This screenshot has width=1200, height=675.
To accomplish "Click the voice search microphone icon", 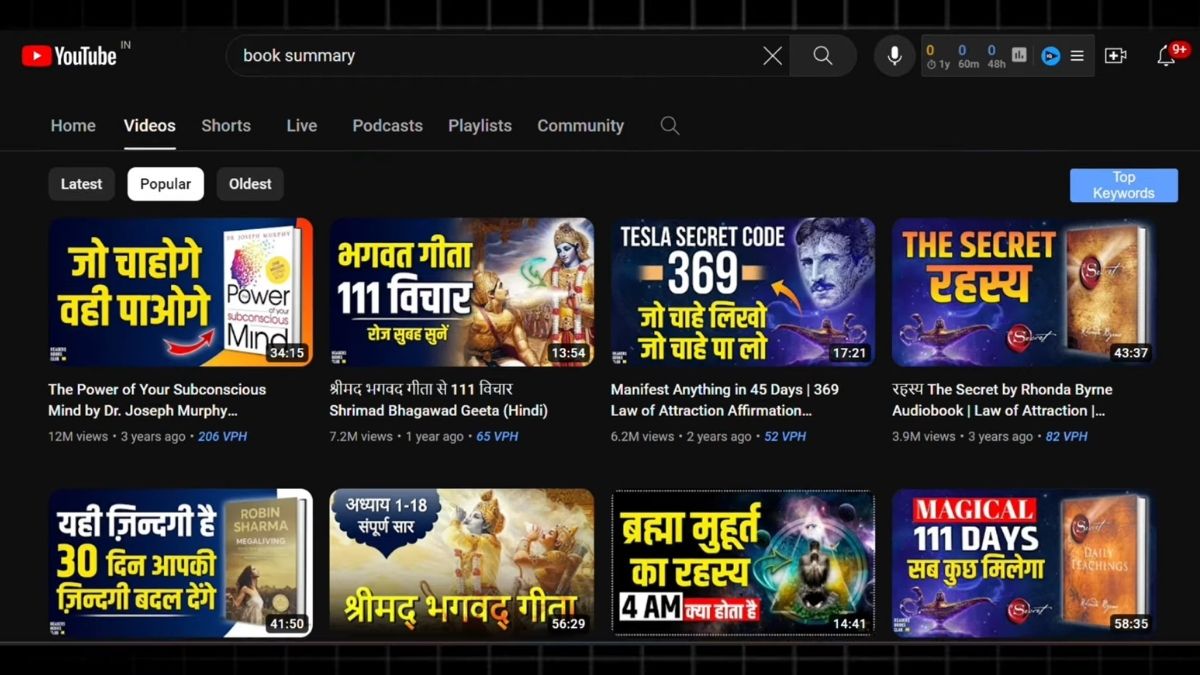I will tap(893, 56).
